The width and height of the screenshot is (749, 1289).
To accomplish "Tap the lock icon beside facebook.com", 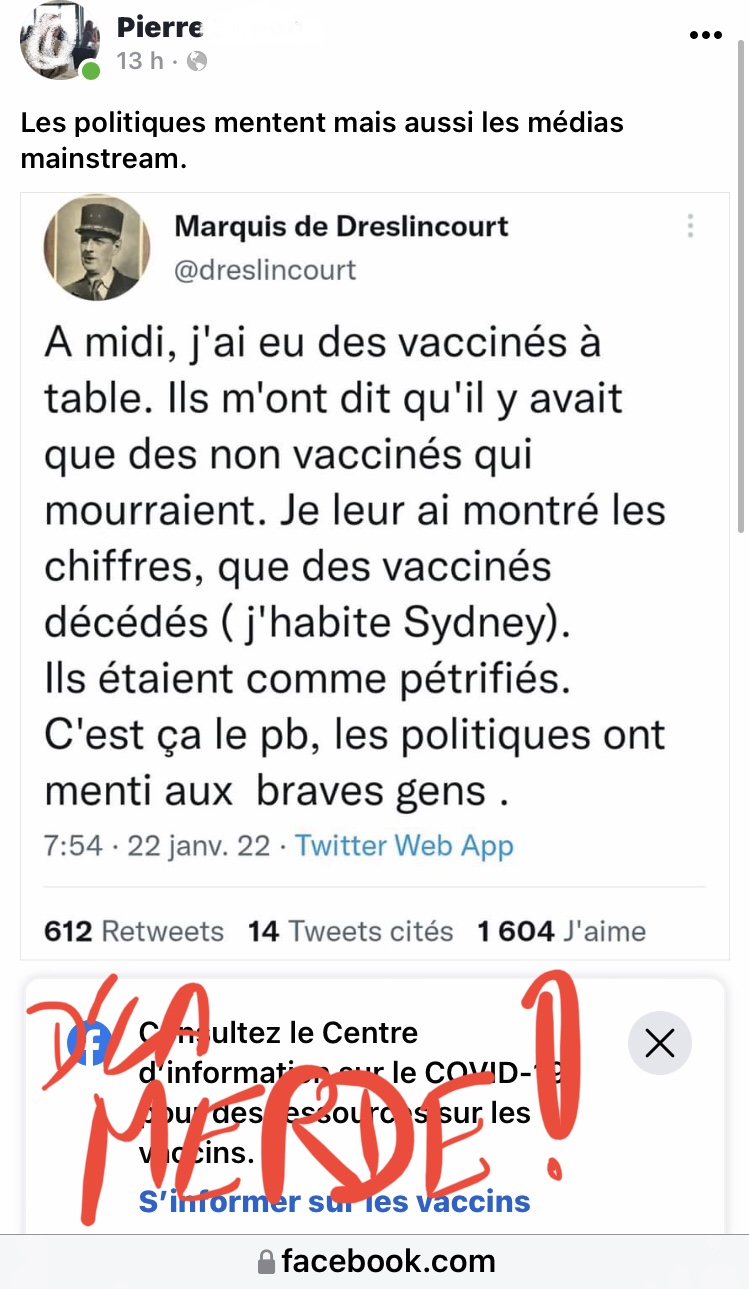I will coord(266,1262).
